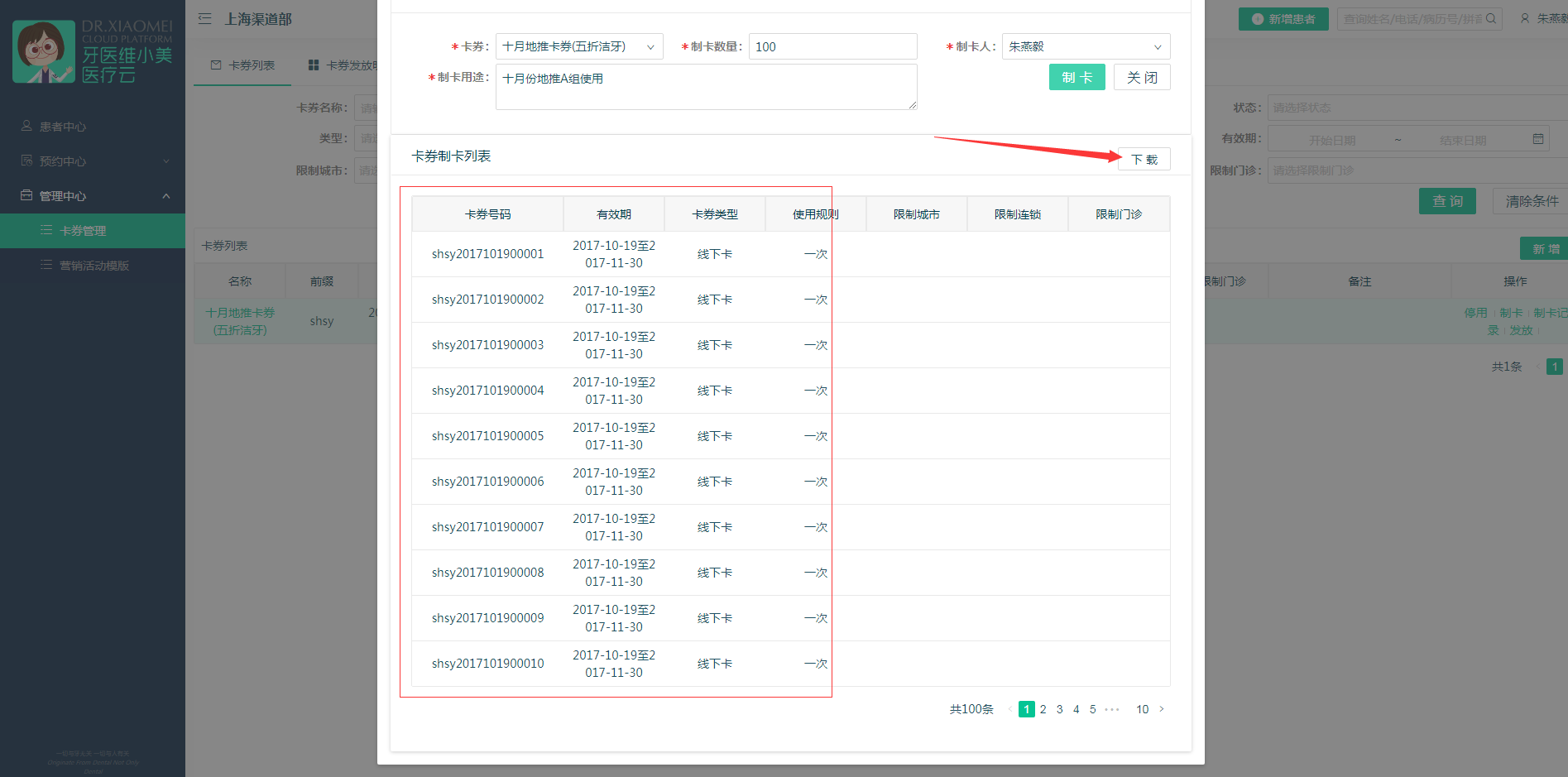Select 营销活动模版 in the sidebar

coord(94,266)
